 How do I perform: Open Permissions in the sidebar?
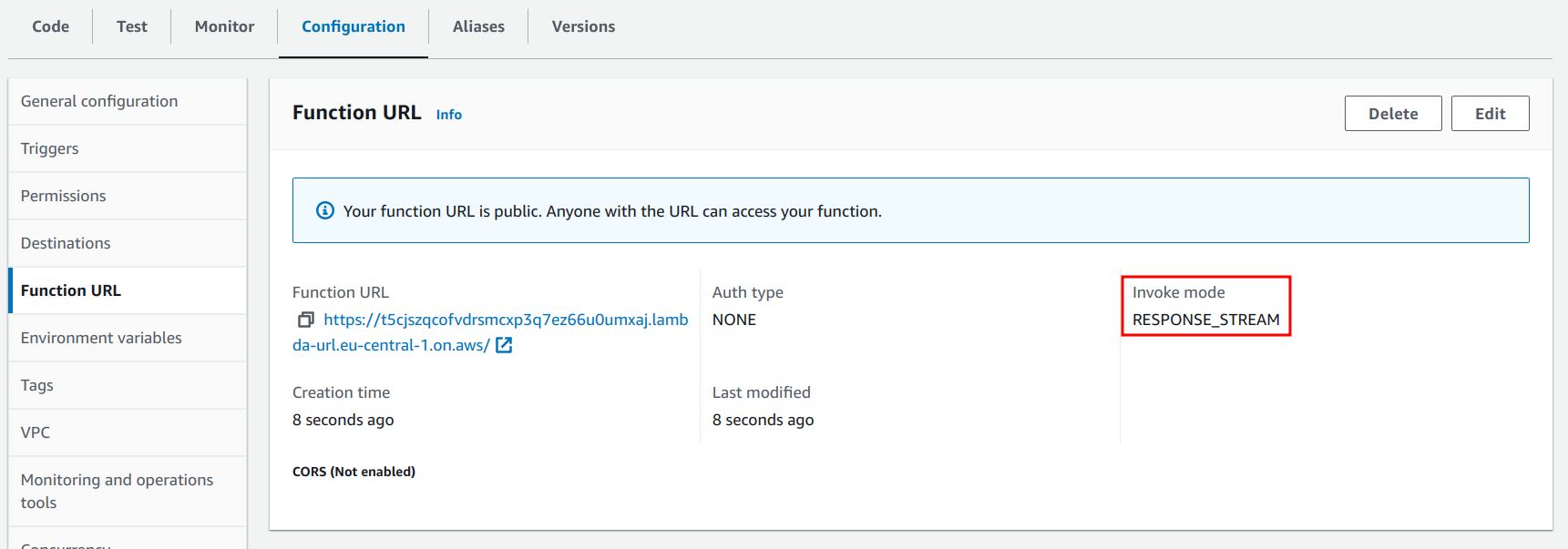click(x=128, y=196)
